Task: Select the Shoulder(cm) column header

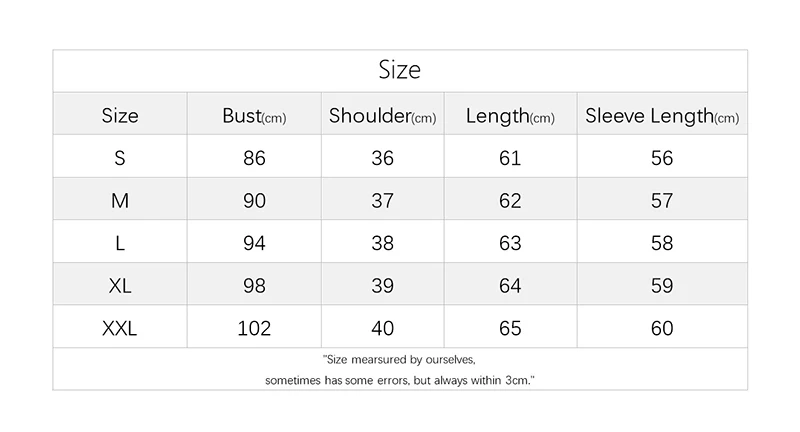Action: coord(382,116)
